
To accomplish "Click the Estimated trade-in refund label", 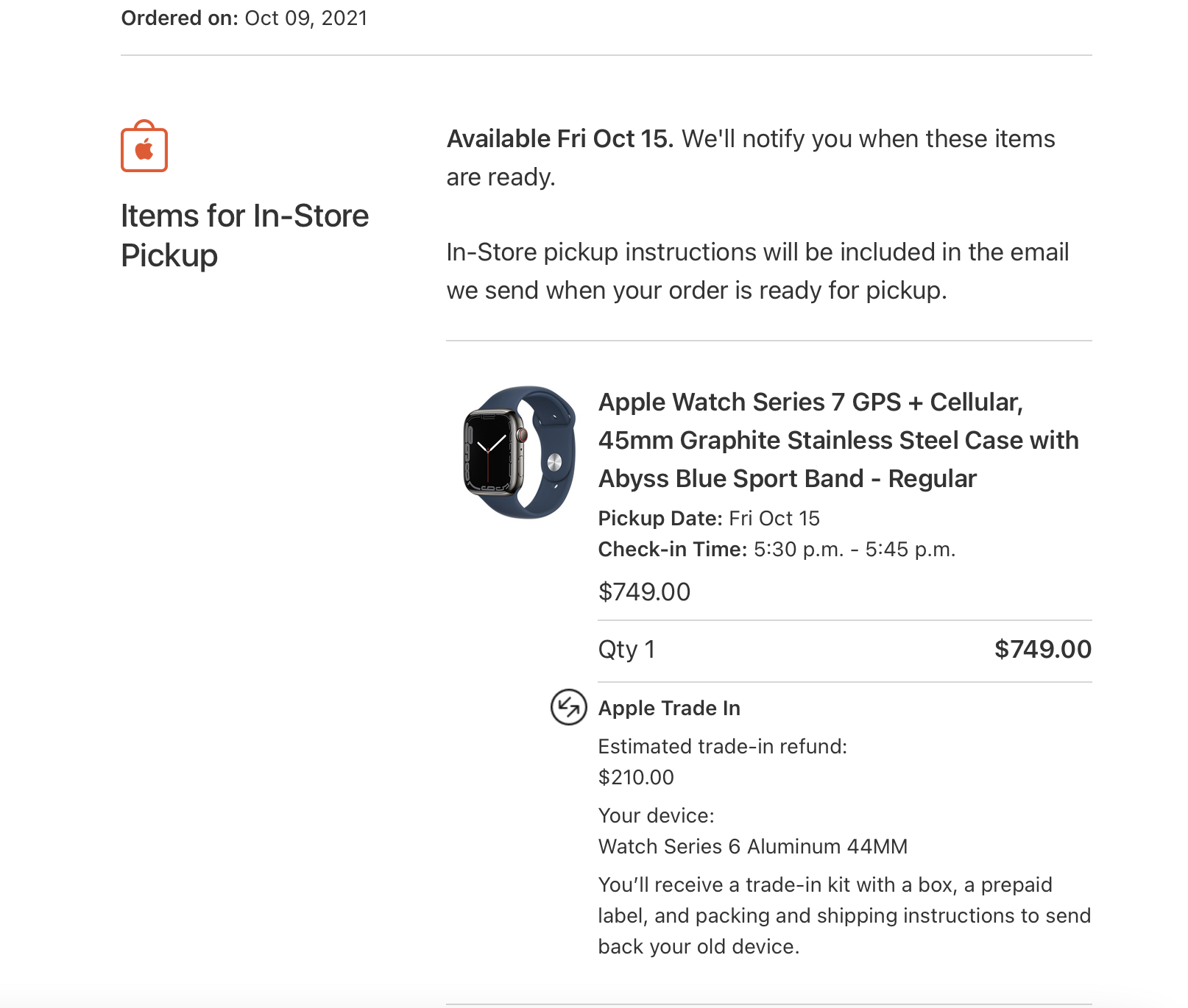I will 722,747.
